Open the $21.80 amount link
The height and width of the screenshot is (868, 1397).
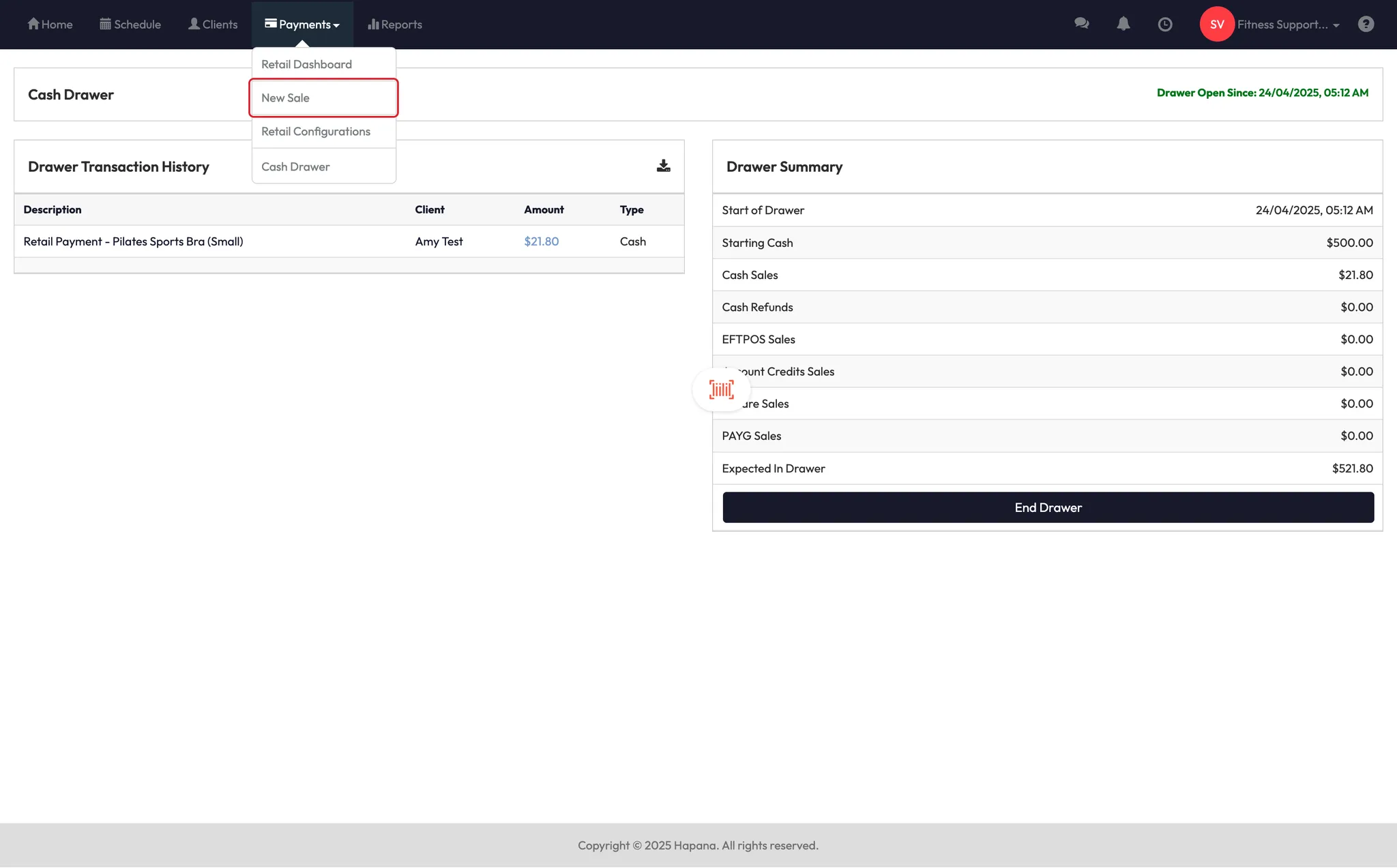tap(541, 241)
